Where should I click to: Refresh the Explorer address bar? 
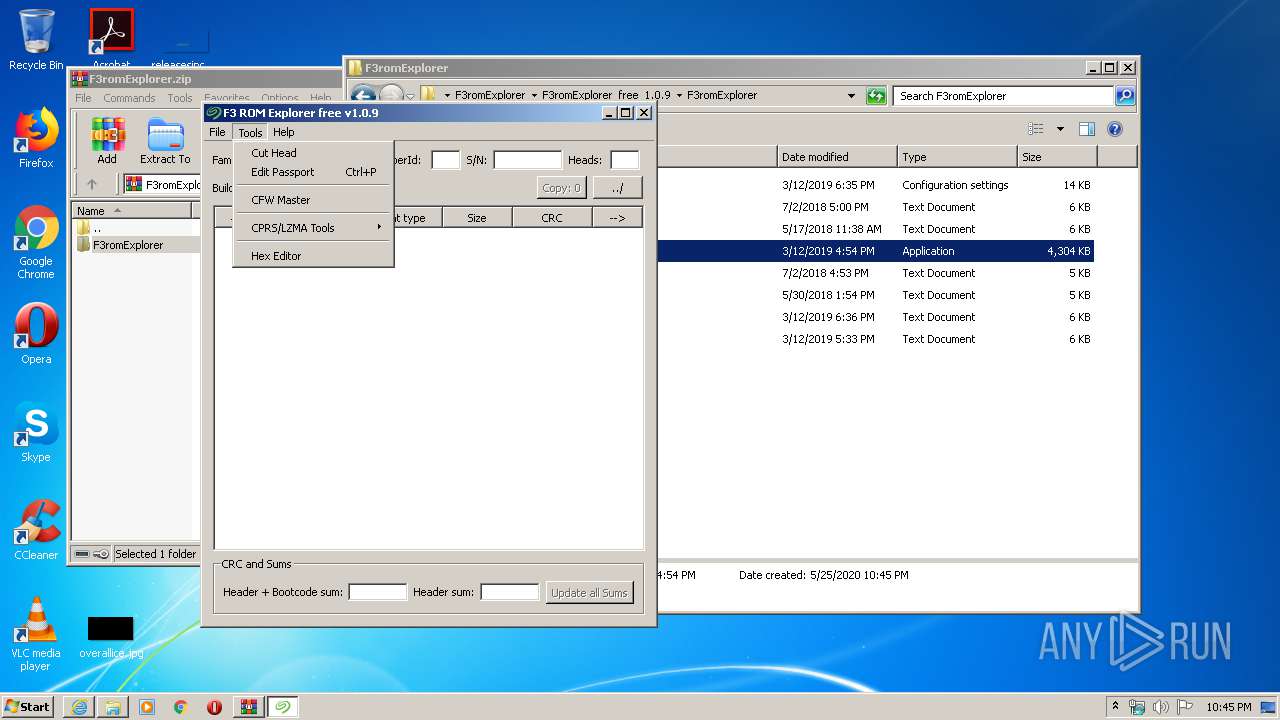(876, 96)
